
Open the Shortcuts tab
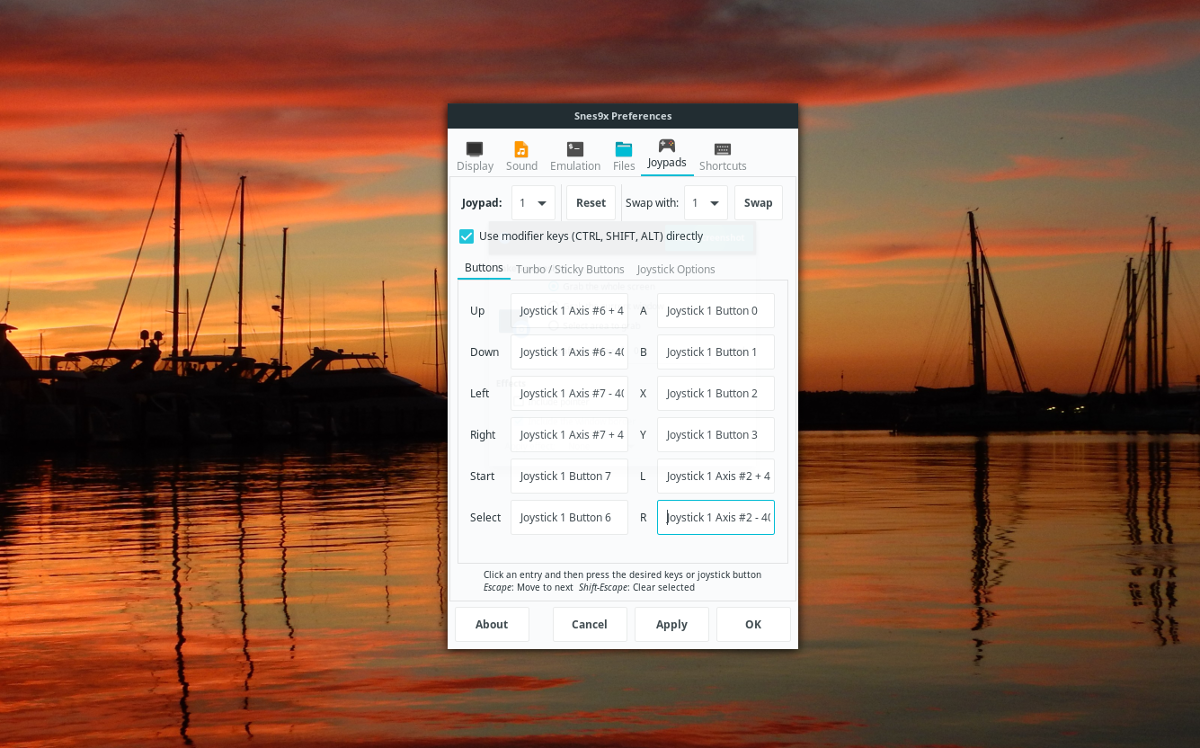[x=723, y=156]
